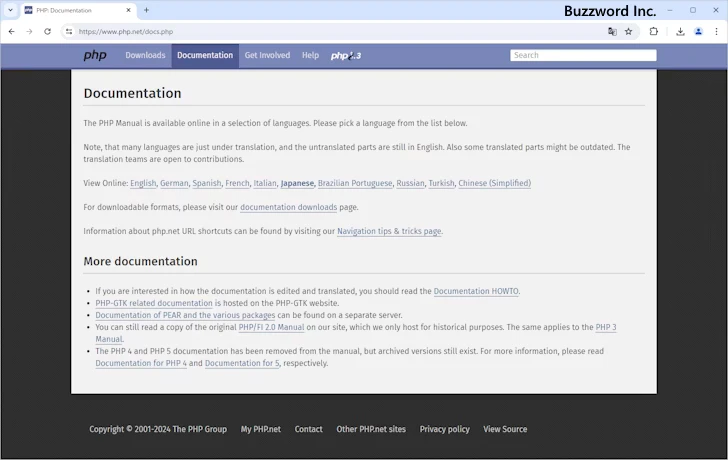Open the Chrome three-dot menu
The image size is (728, 460).
pos(716,32)
